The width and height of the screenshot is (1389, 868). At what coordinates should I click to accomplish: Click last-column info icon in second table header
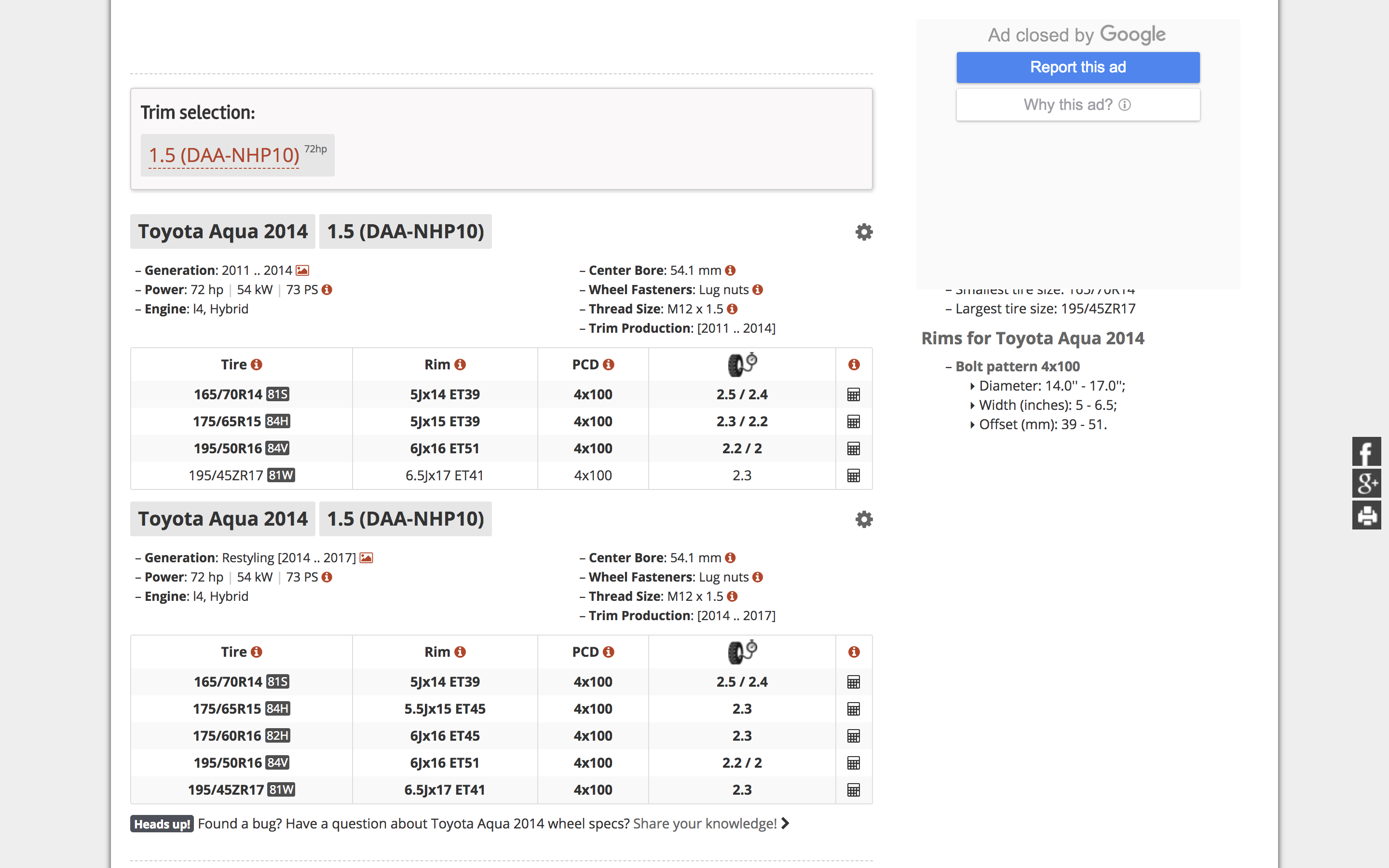click(854, 652)
